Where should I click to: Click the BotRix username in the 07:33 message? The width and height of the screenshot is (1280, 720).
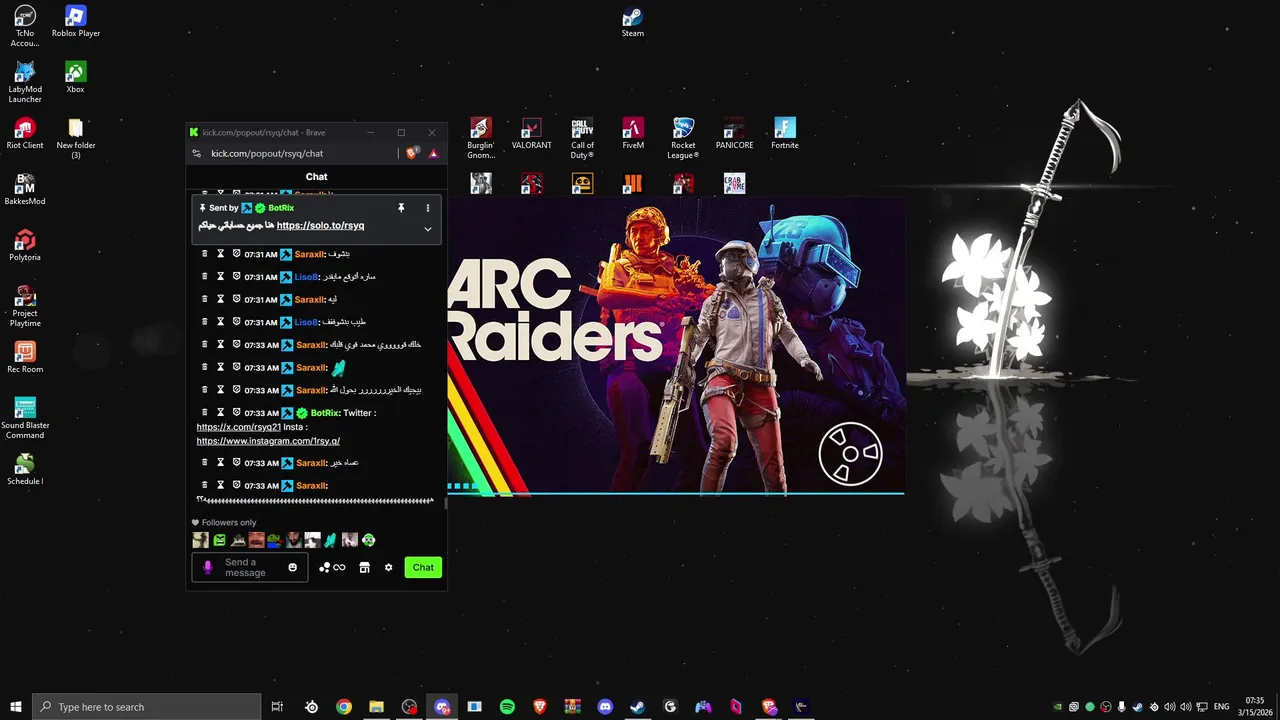click(x=325, y=413)
